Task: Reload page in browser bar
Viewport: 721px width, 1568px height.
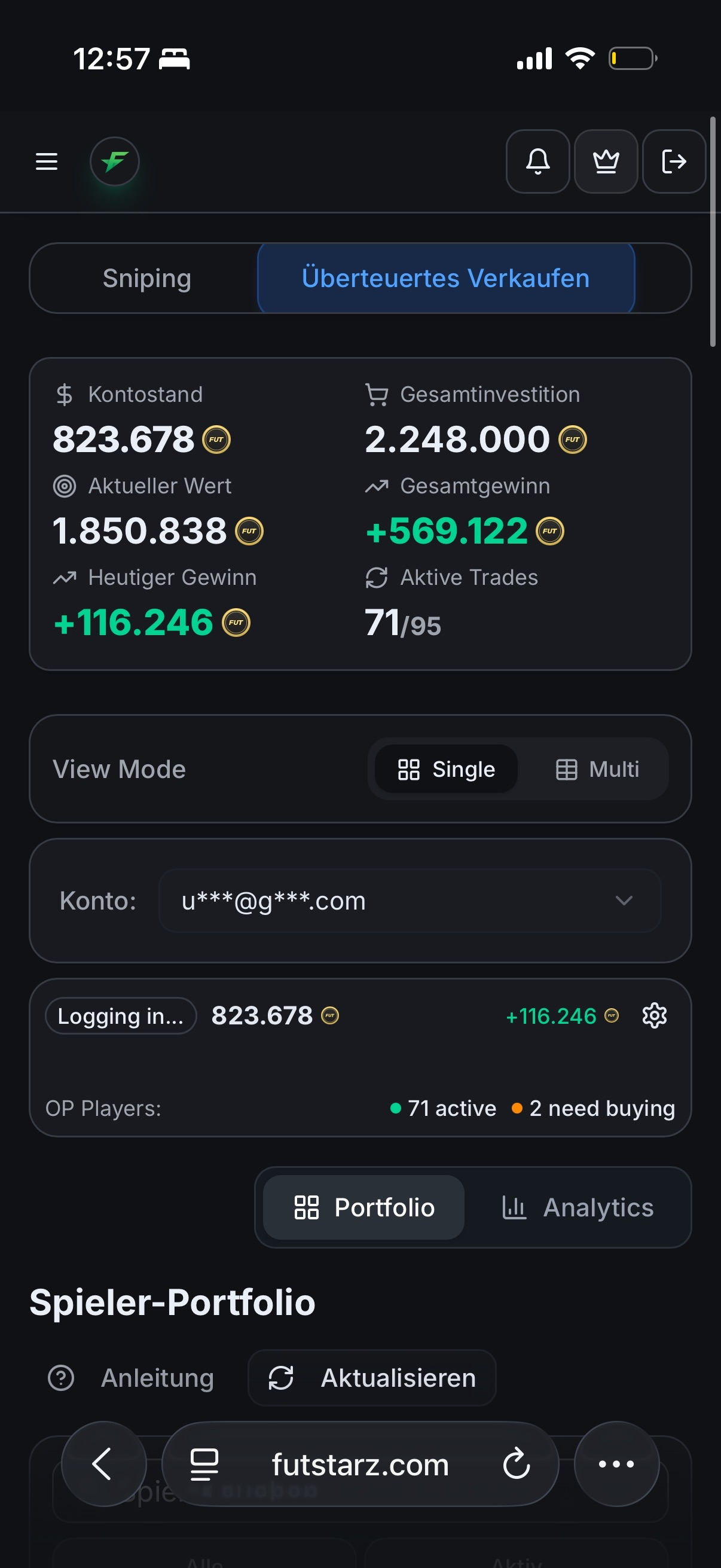Action: pyautogui.click(x=517, y=1463)
